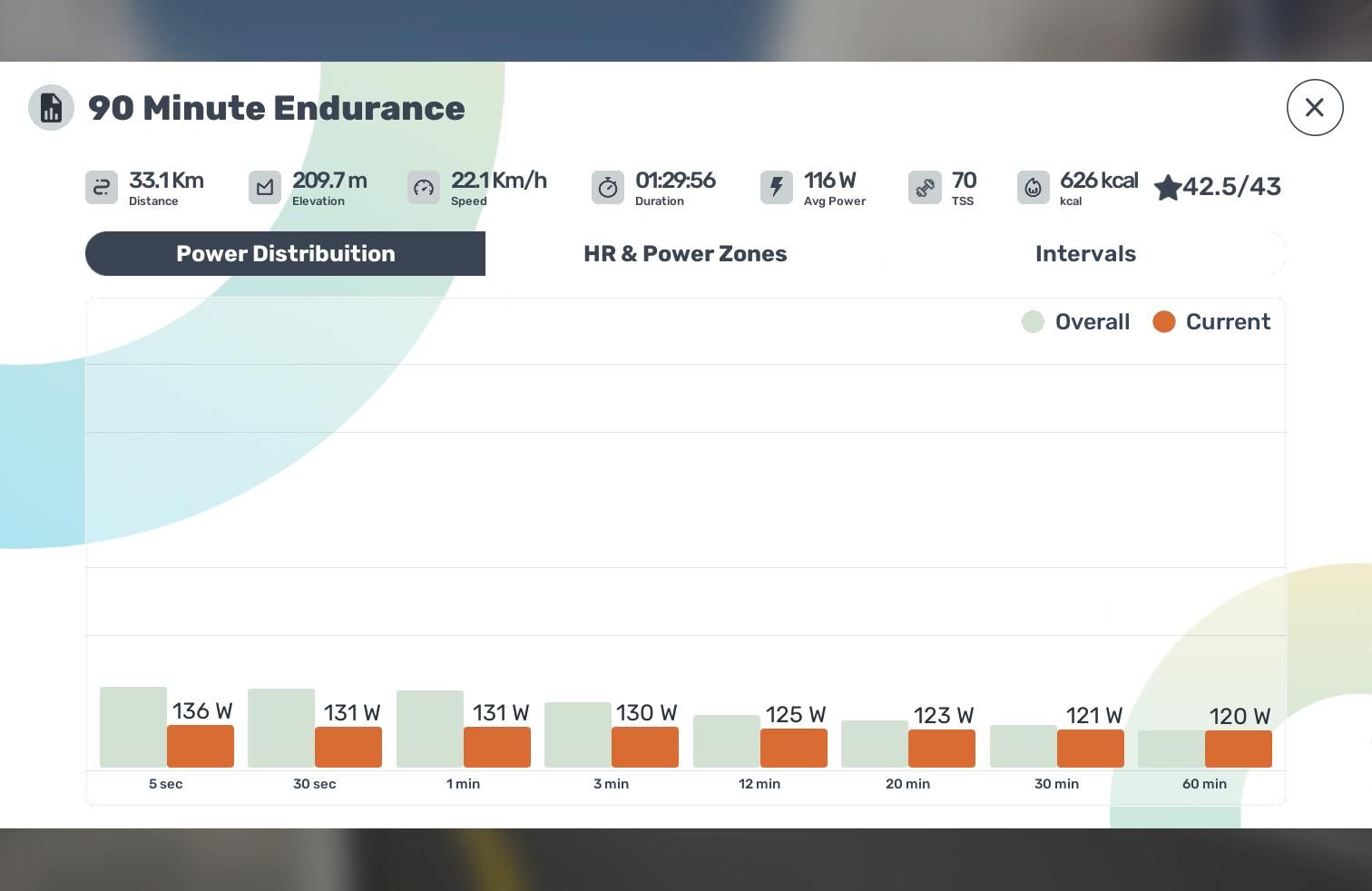This screenshot has height=891, width=1372.
Task: Click the Avg Power lightning icon
Action: click(777, 188)
